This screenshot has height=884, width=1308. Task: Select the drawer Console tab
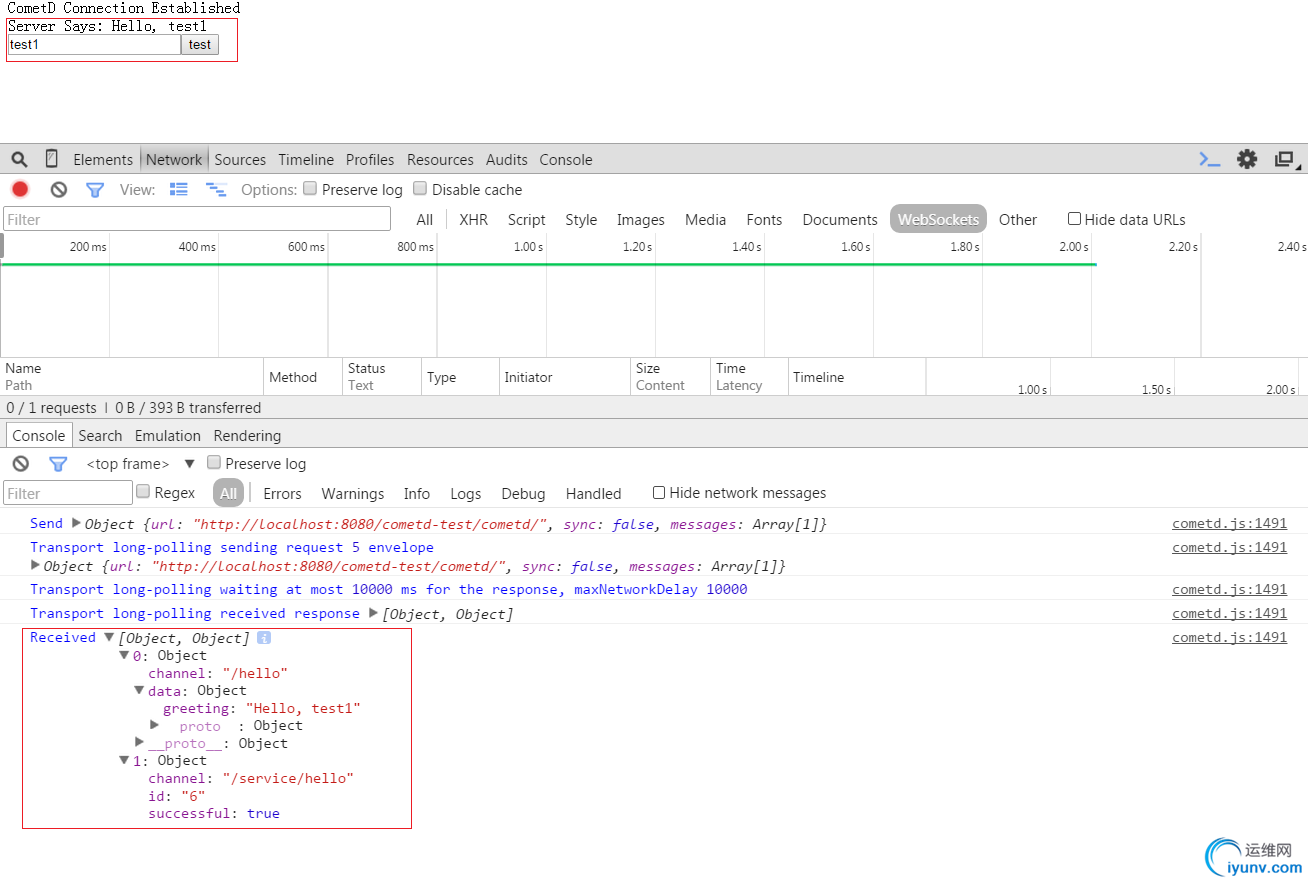coord(38,435)
